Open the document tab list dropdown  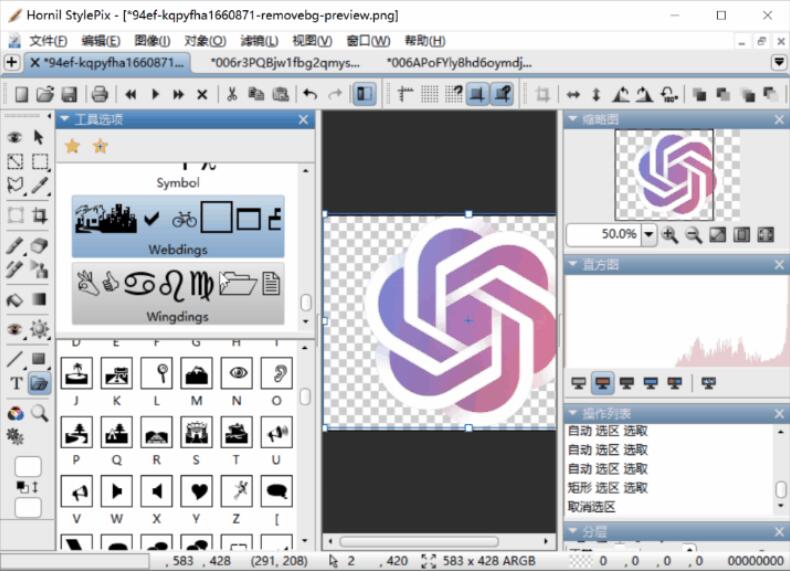[779, 62]
